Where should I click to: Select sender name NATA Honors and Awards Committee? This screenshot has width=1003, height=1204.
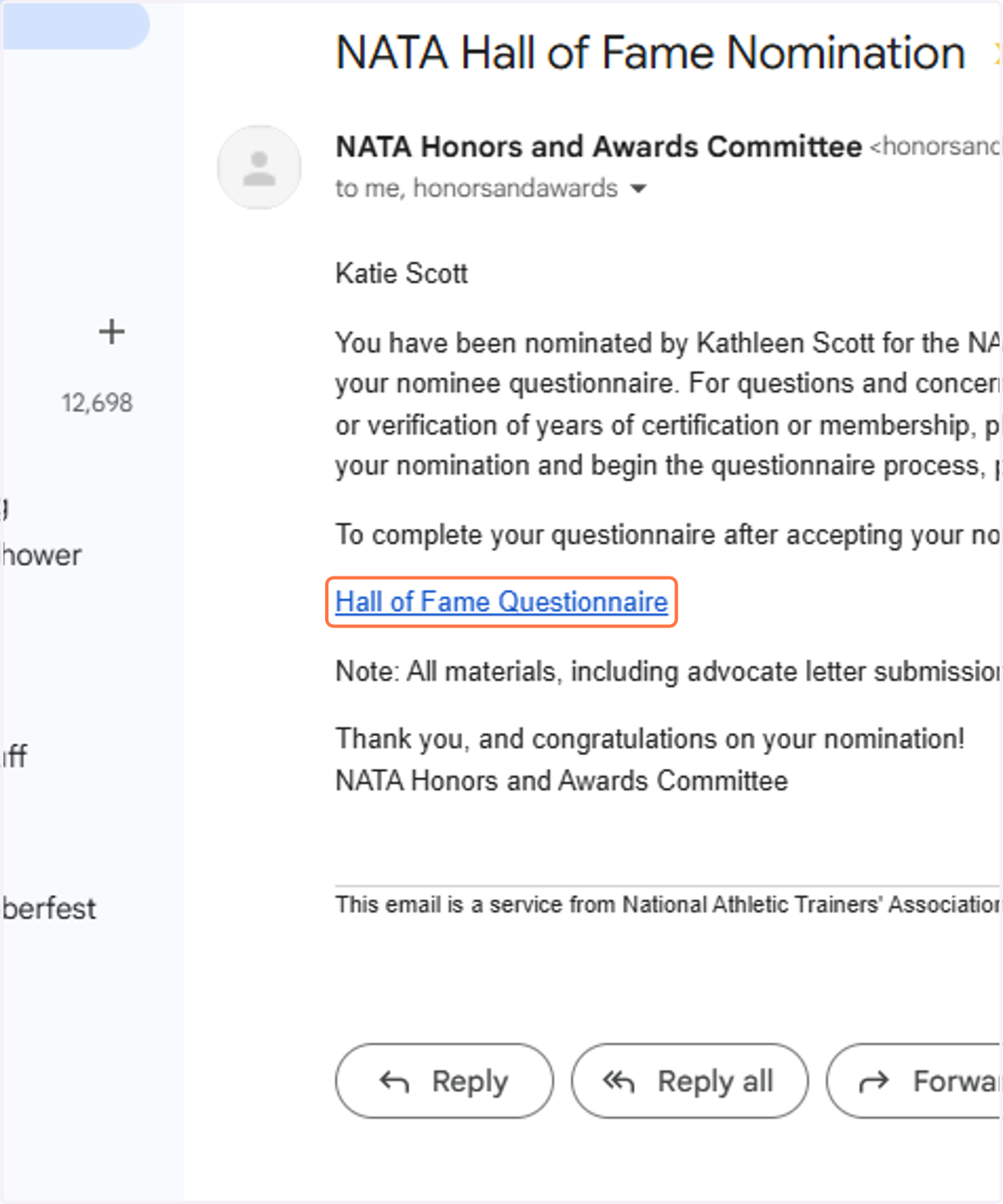598,146
